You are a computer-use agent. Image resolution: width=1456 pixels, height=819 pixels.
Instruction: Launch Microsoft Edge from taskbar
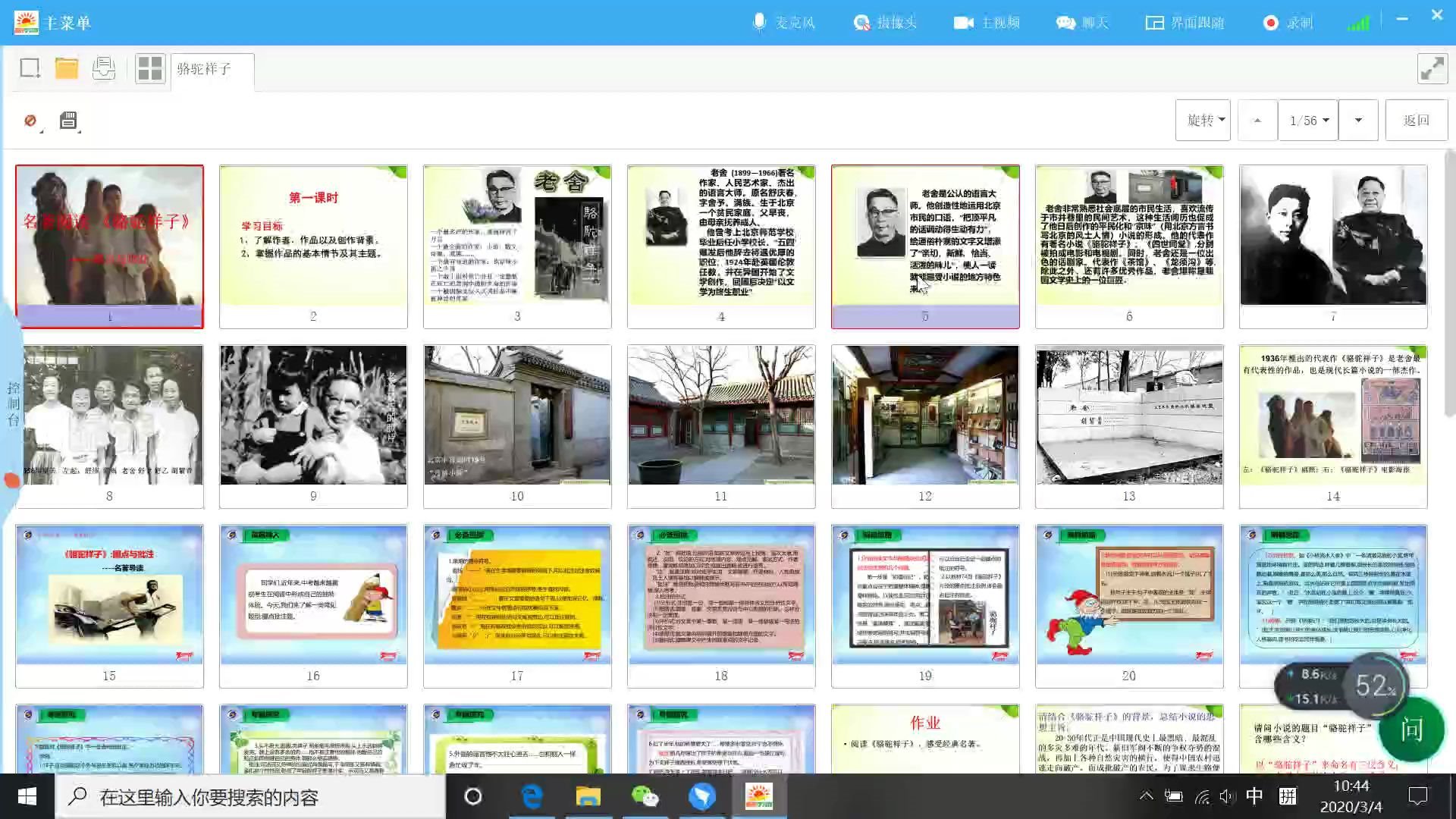pyautogui.click(x=532, y=796)
